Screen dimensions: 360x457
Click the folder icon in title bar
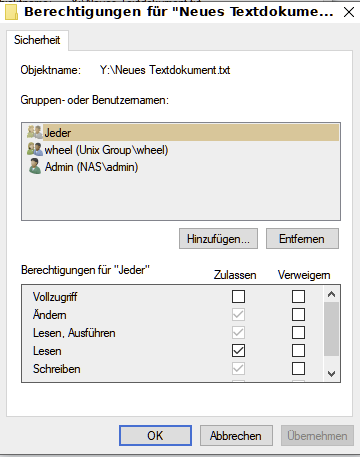11,12
